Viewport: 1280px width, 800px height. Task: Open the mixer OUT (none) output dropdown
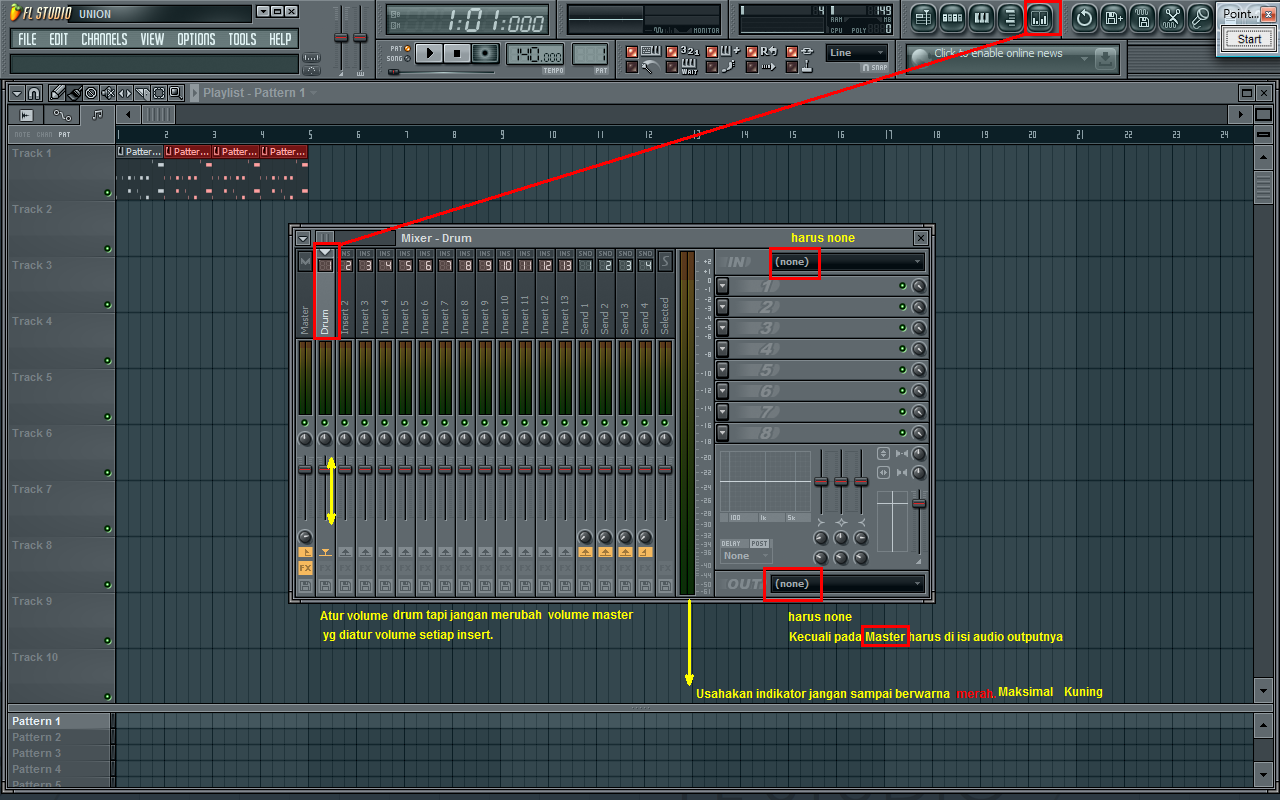pos(848,583)
